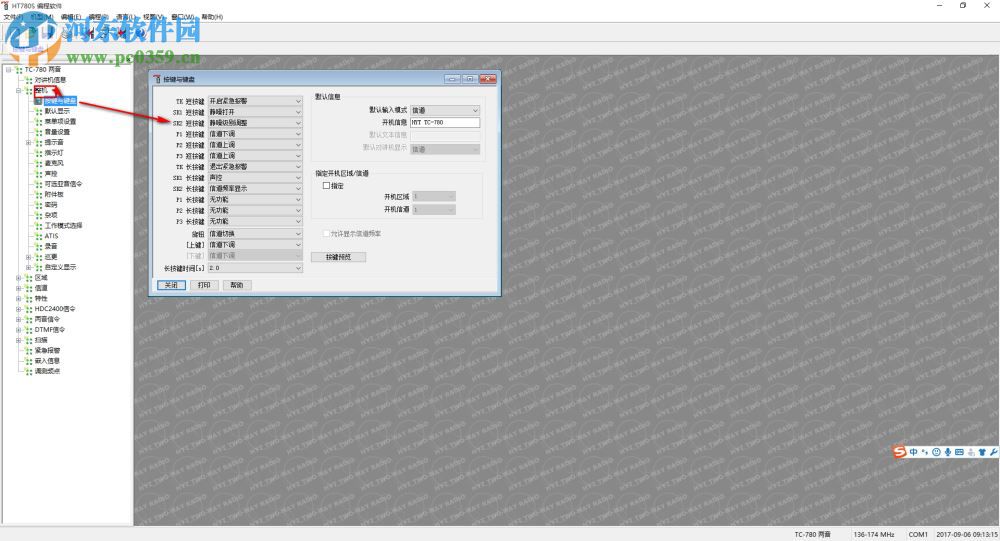The height and width of the screenshot is (541, 1000).
Task: Open 旋钮 dropdown showing 信道切换
Action: pos(255,233)
